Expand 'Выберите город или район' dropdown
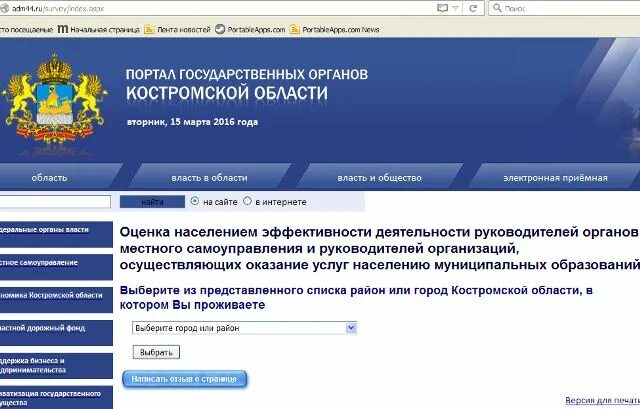Screen dimensions: 640x409 (244, 328)
